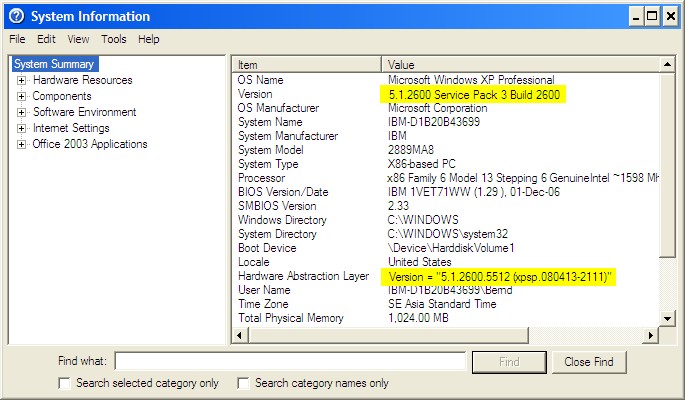The height and width of the screenshot is (400, 685).
Task: Click the Value column header
Action: [x=521, y=65]
